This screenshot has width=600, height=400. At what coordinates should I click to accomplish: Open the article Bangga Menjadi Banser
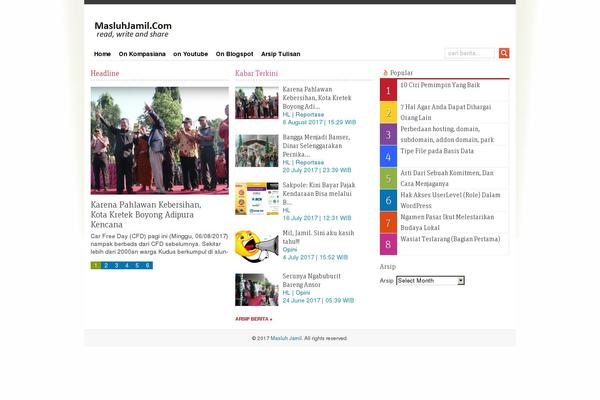(x=316, y=146)
